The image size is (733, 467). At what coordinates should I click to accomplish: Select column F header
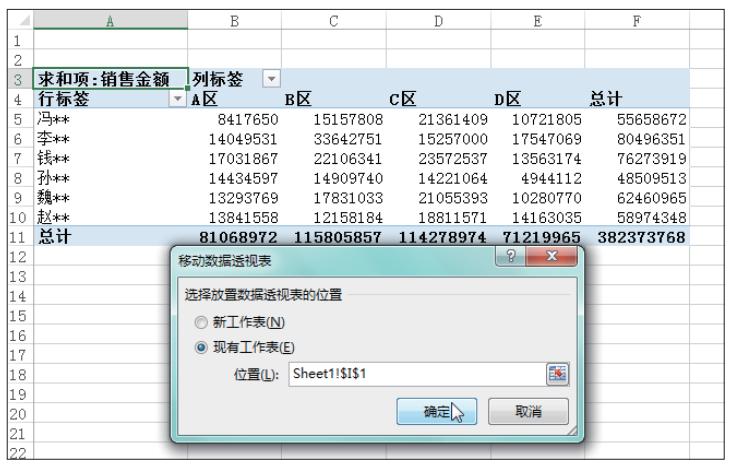pyautogui.click(x=637, y=21)
